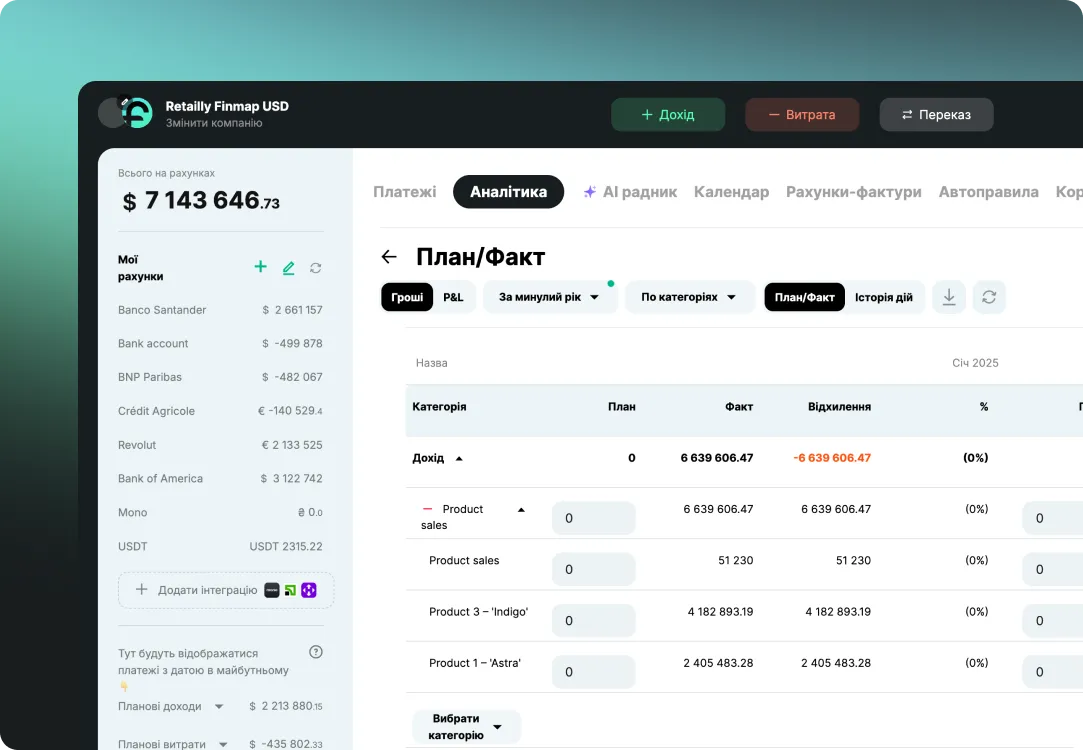Select the Гроші view toggle
This screenshot has height=750, width=1083.
(408, 297)
